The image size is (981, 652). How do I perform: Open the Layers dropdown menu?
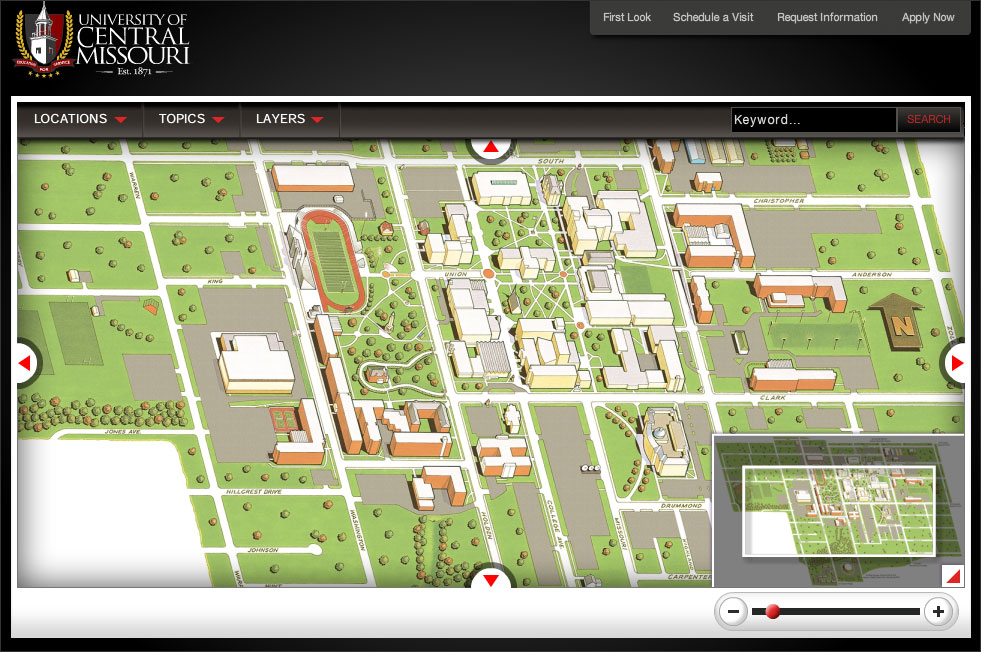(289, 119)
